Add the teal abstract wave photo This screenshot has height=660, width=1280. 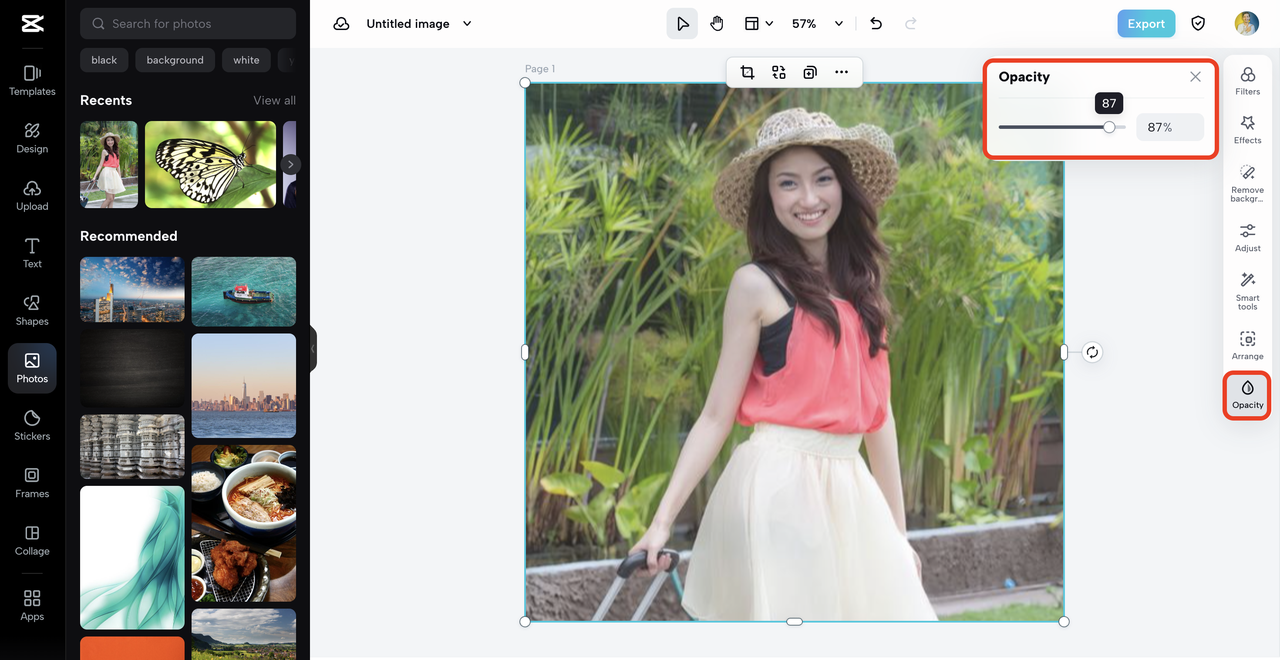click(132, 557)
